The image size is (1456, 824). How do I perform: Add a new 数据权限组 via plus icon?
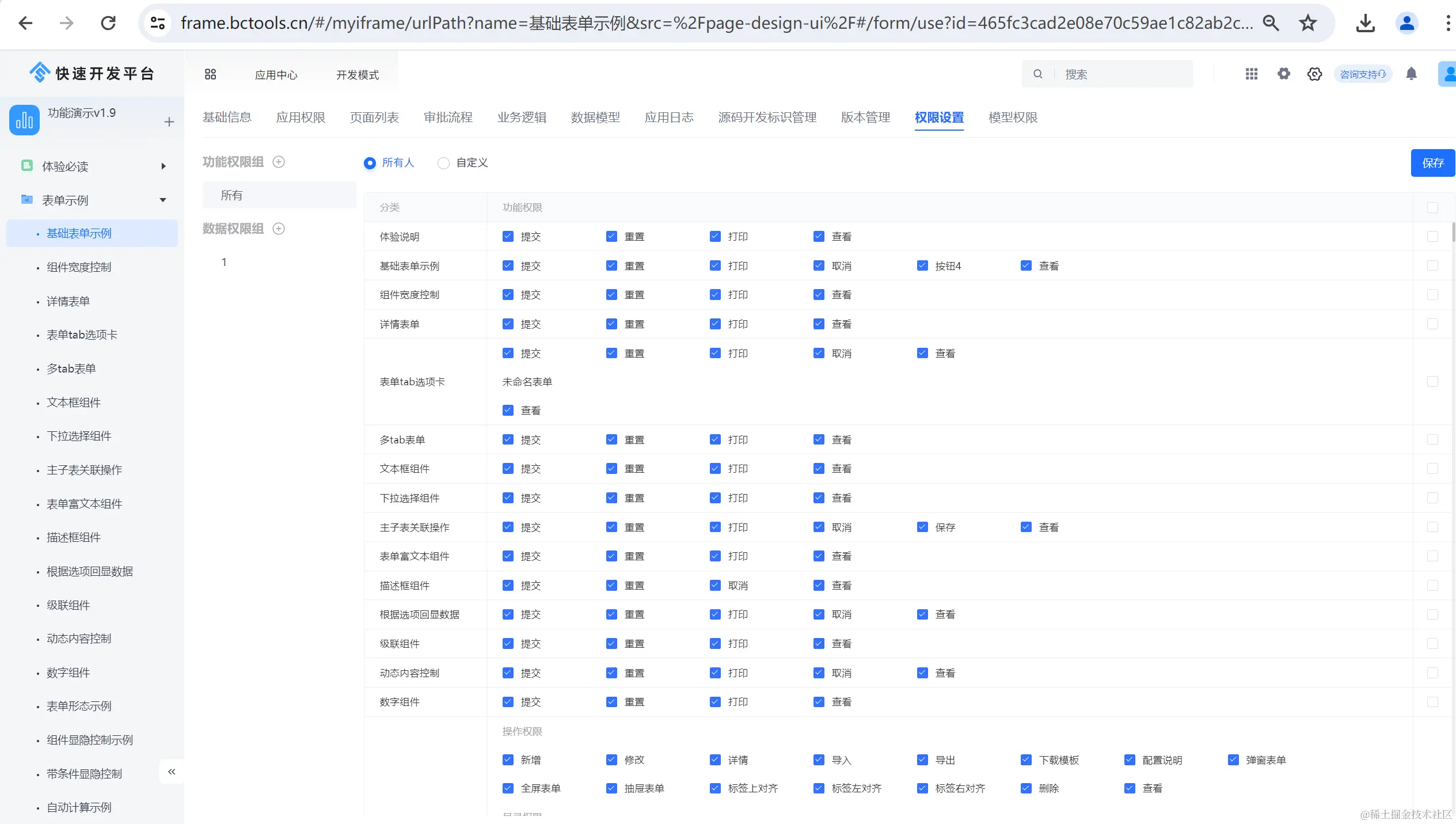[x=279, y=229]
